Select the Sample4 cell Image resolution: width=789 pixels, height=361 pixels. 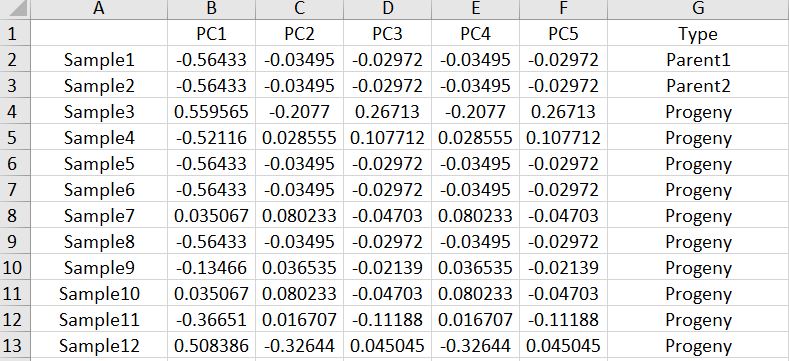(x=99, y=138)
